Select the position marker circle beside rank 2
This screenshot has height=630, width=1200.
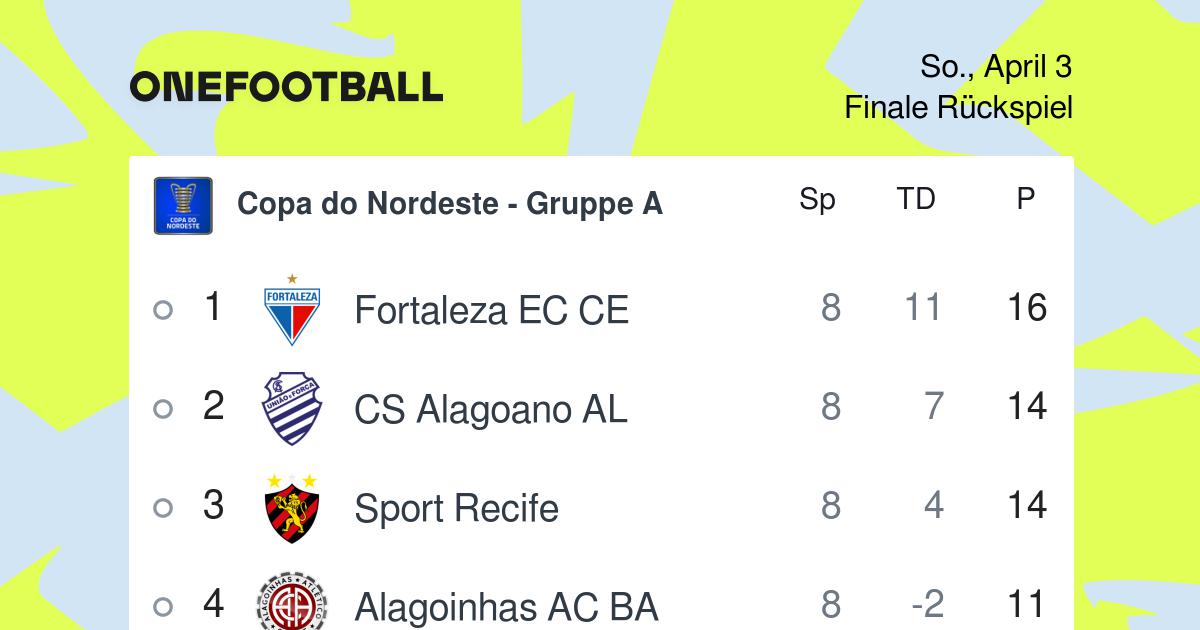[163, 409]
